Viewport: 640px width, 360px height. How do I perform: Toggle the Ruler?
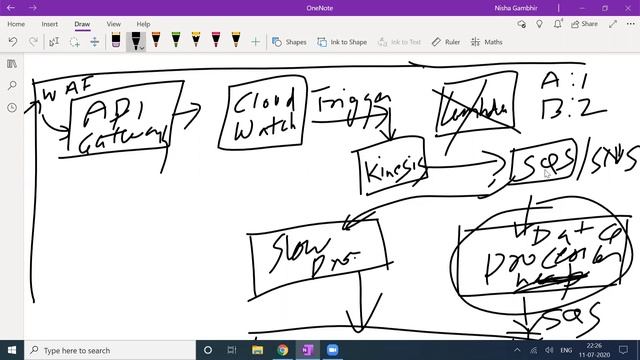446,42
